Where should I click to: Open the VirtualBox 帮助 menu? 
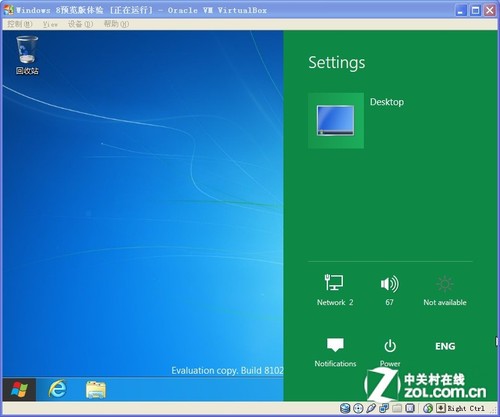tap(116, 24)
